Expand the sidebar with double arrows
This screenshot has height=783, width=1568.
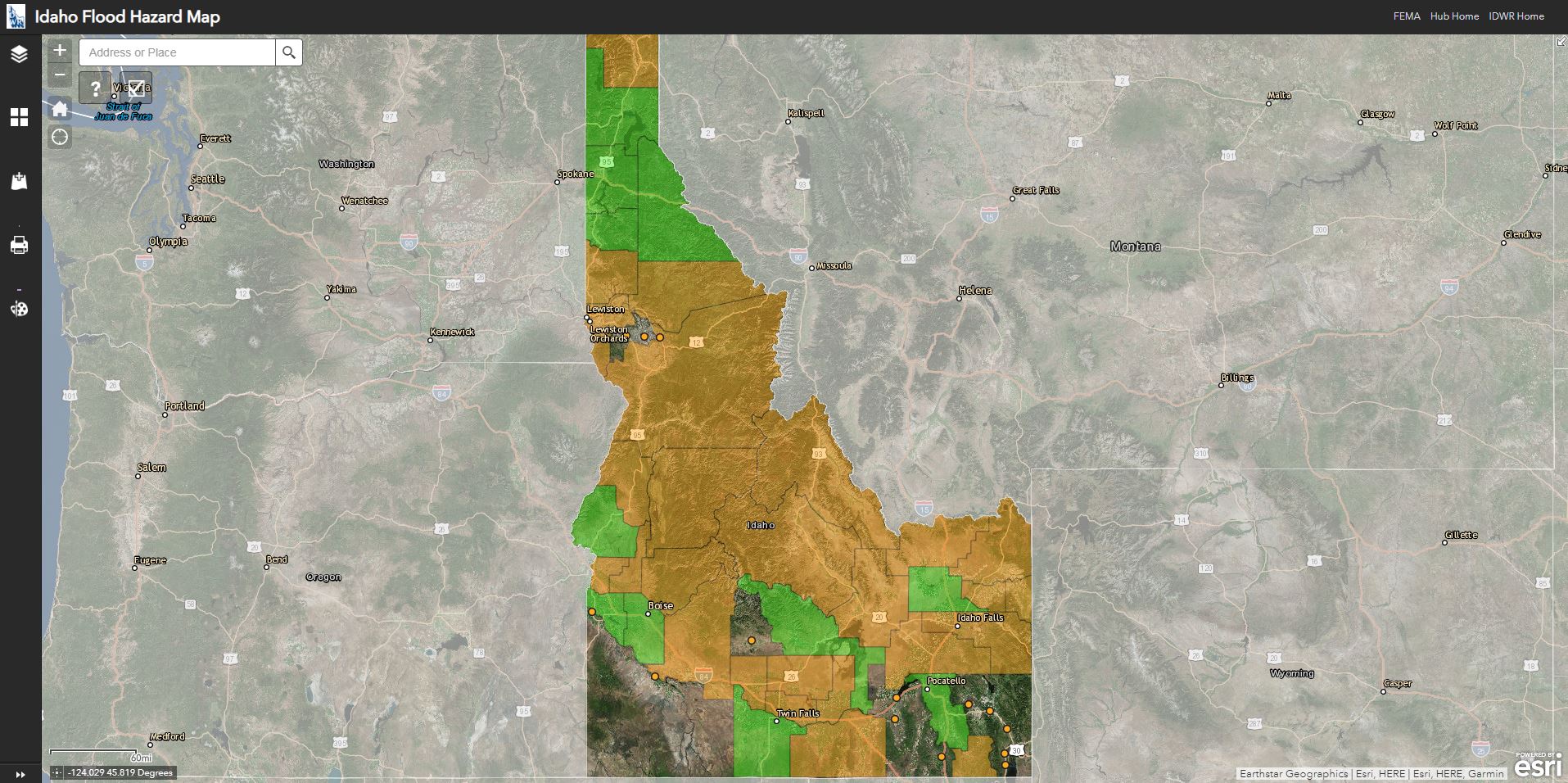tap(20, 774)
